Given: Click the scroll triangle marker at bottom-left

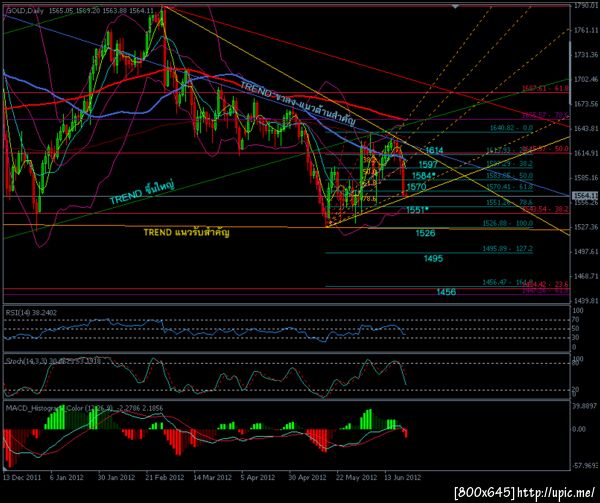Looking at the screenshot, I should click(x=5, y=469).
